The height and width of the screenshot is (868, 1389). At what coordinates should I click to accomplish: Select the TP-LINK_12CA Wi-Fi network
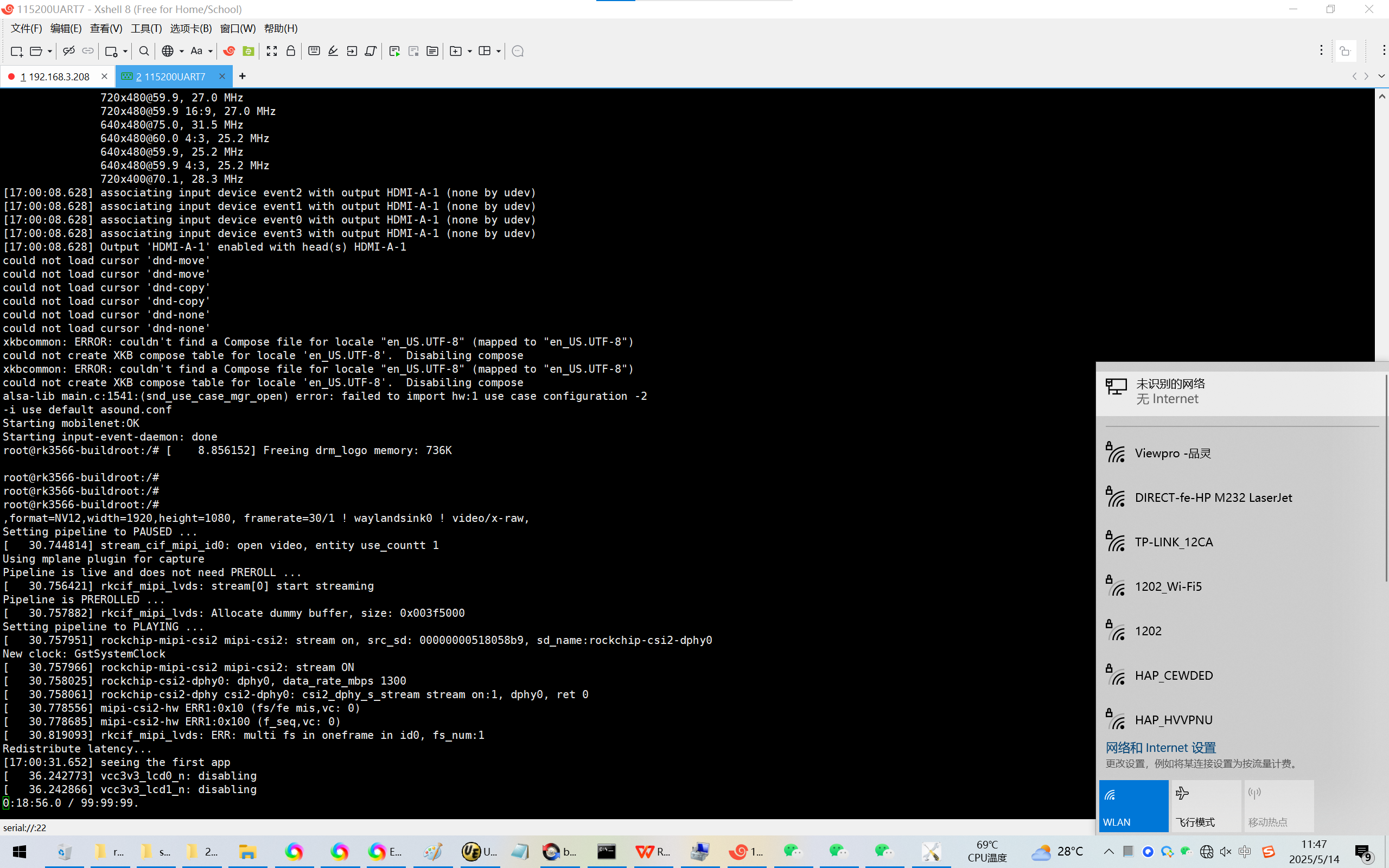(x=1173, y=542)
